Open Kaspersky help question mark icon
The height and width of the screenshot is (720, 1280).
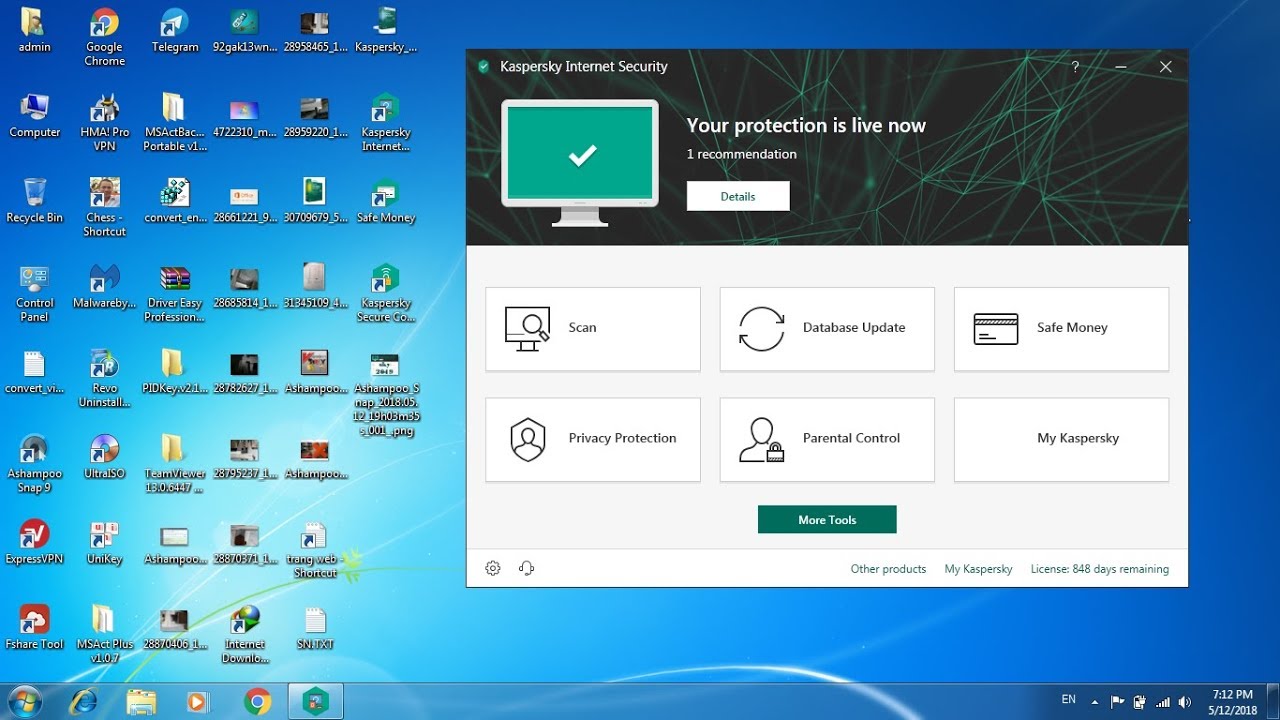(1075, 67)
